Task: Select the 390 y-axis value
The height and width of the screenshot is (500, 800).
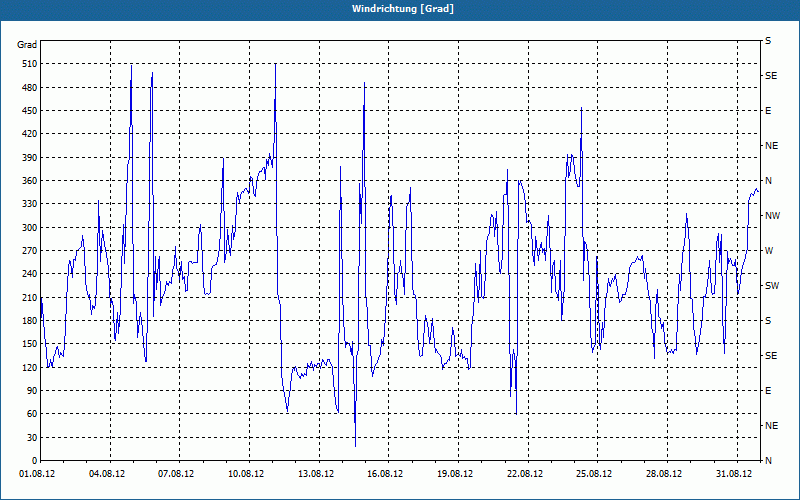Action: click(30, 158)
